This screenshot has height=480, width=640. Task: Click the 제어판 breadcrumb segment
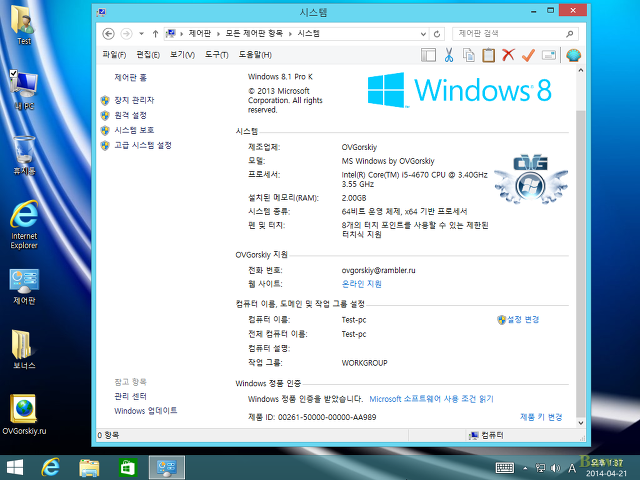click(200, 34)
